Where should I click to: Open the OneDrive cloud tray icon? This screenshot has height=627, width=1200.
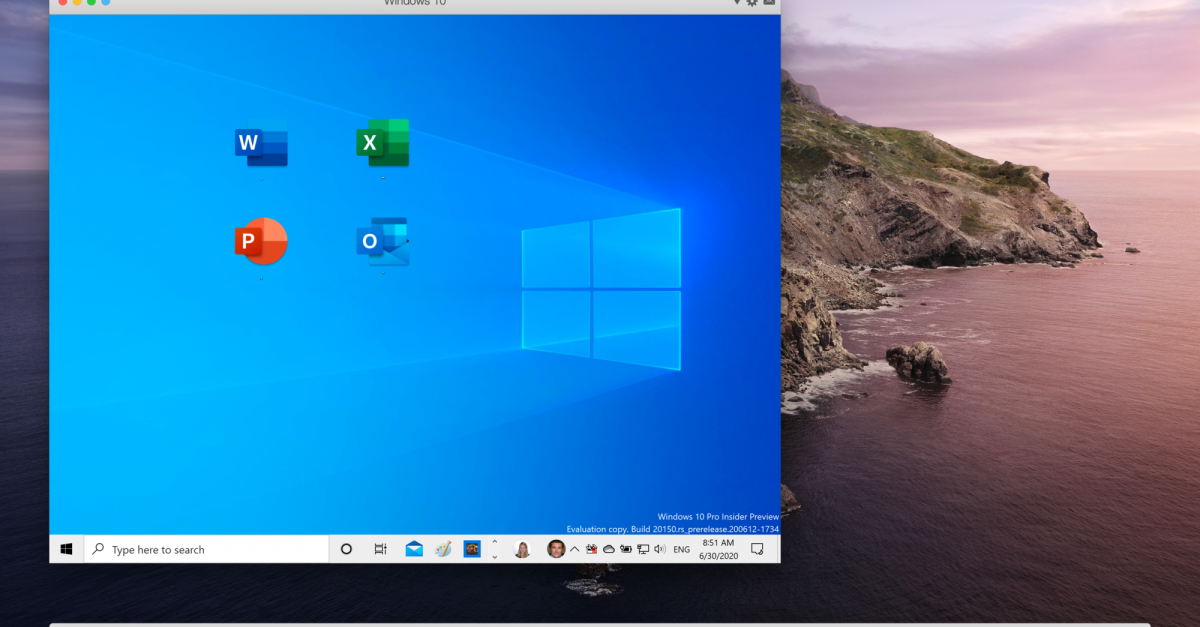point(609,549)
